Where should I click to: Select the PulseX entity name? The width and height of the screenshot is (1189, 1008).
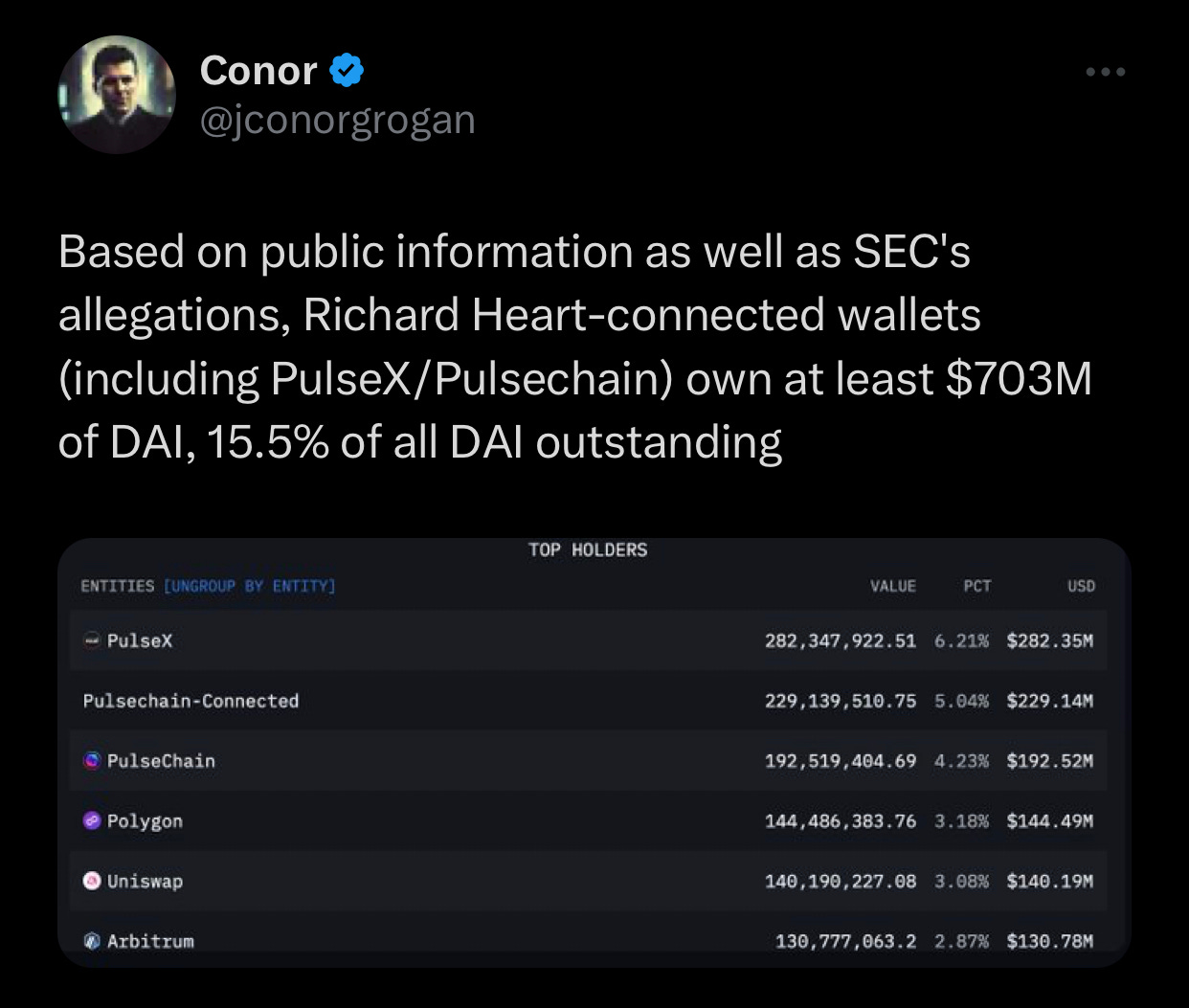click(140, 640)
